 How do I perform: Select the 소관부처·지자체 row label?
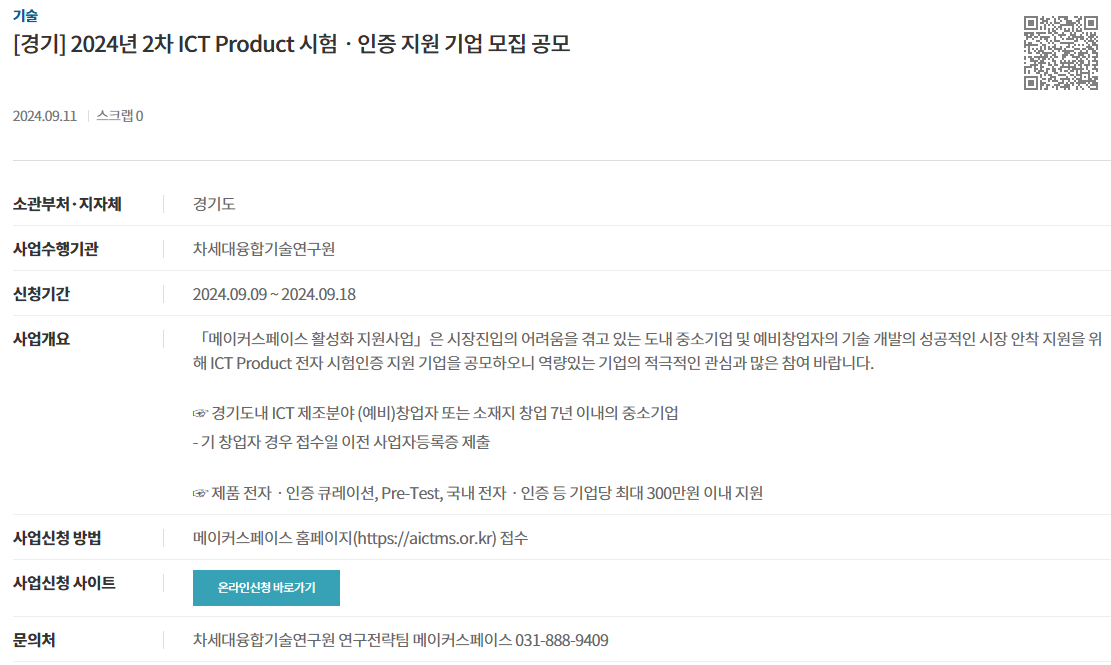coord(67,204)
